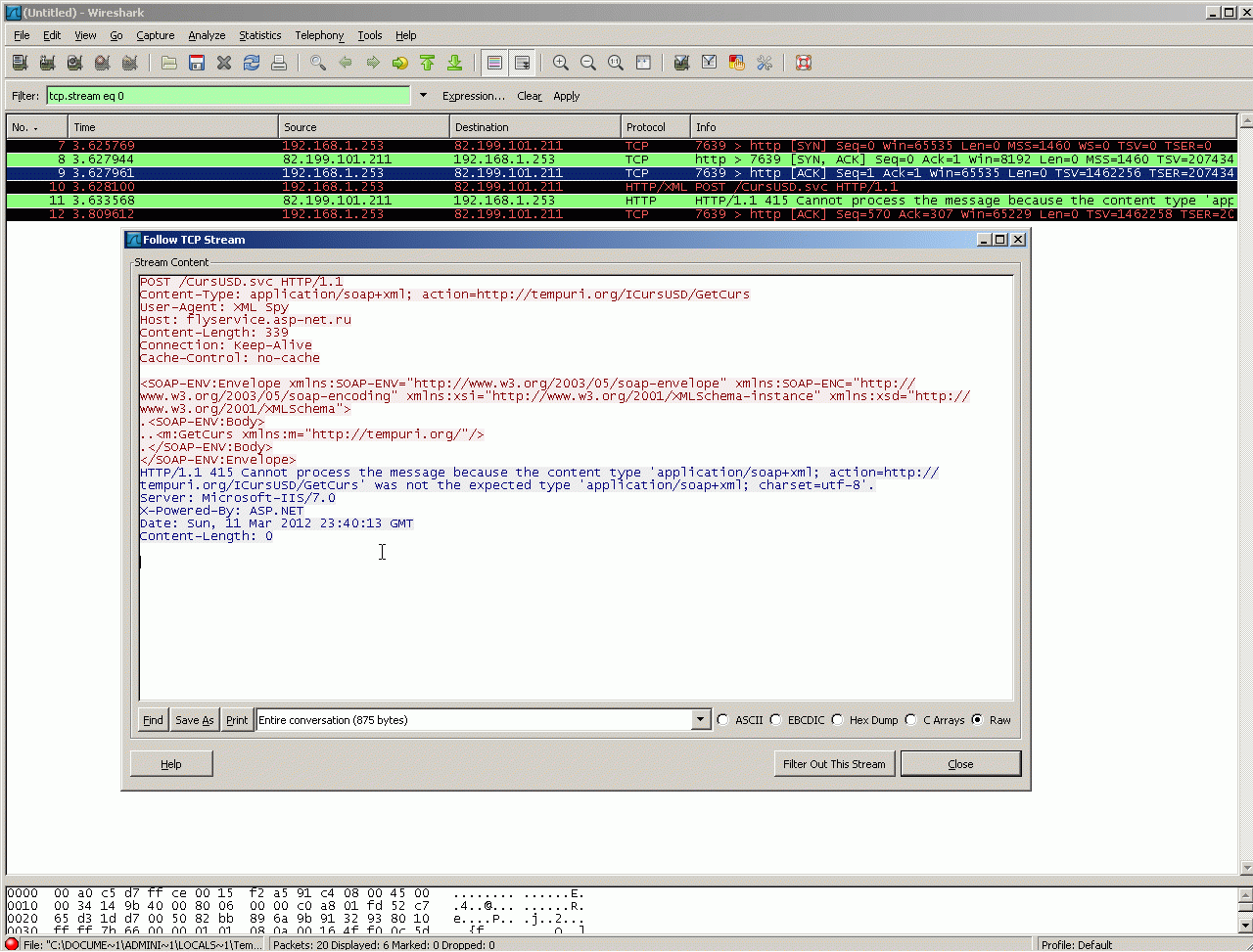
Task: Select packet 8 SYN, ACK row
Action: [622, 159]
